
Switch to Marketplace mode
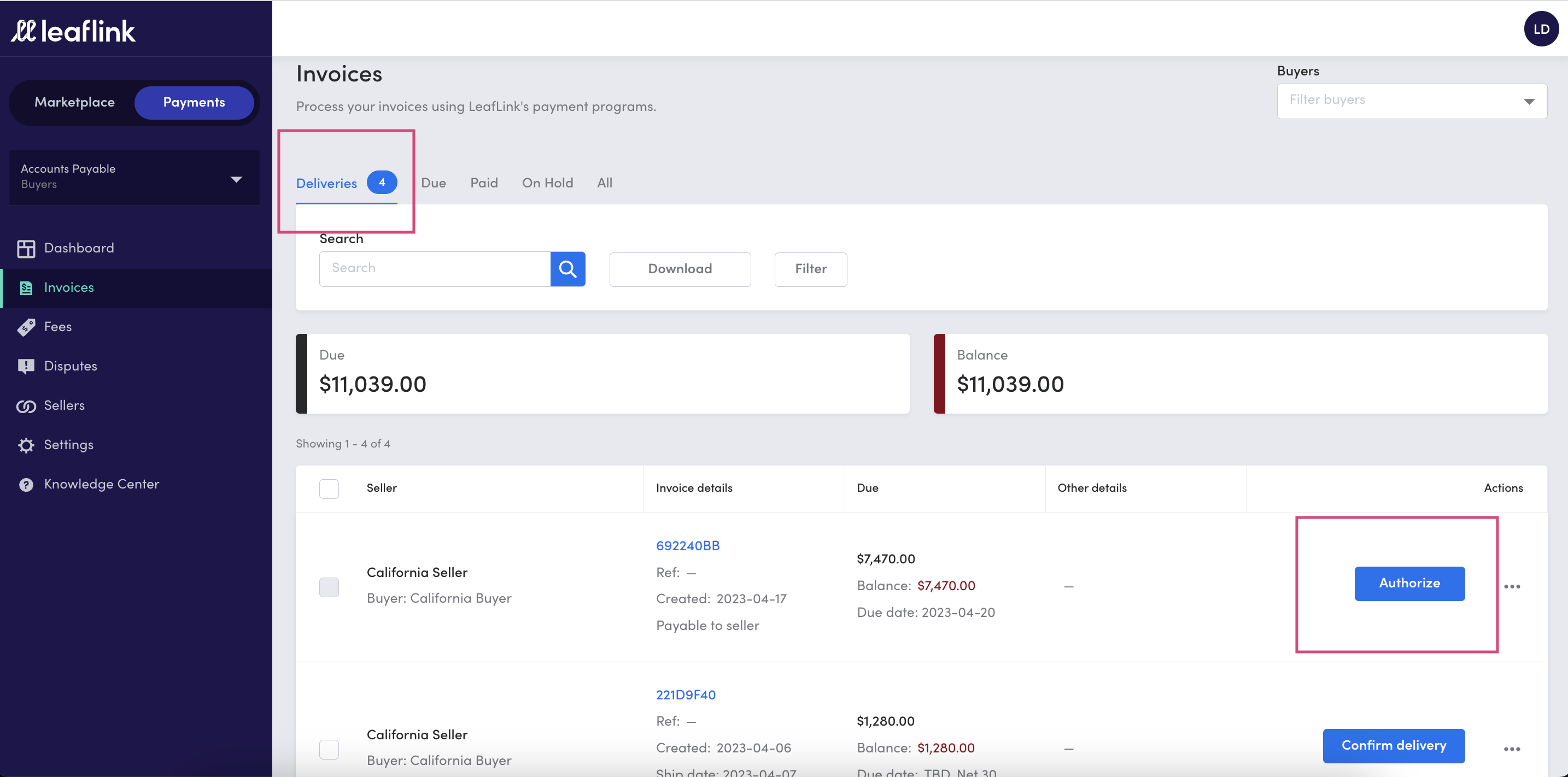coord(74,102)
